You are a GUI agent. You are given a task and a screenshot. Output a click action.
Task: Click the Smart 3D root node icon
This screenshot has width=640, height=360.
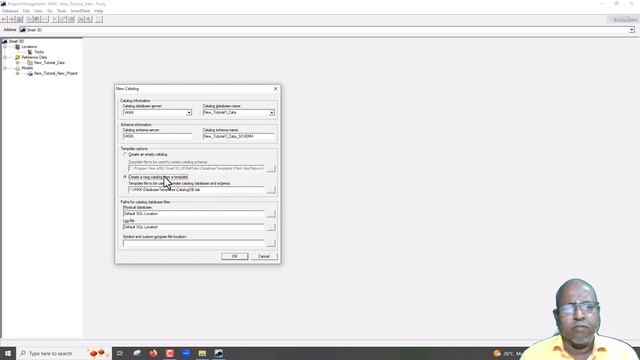(4, 41)
